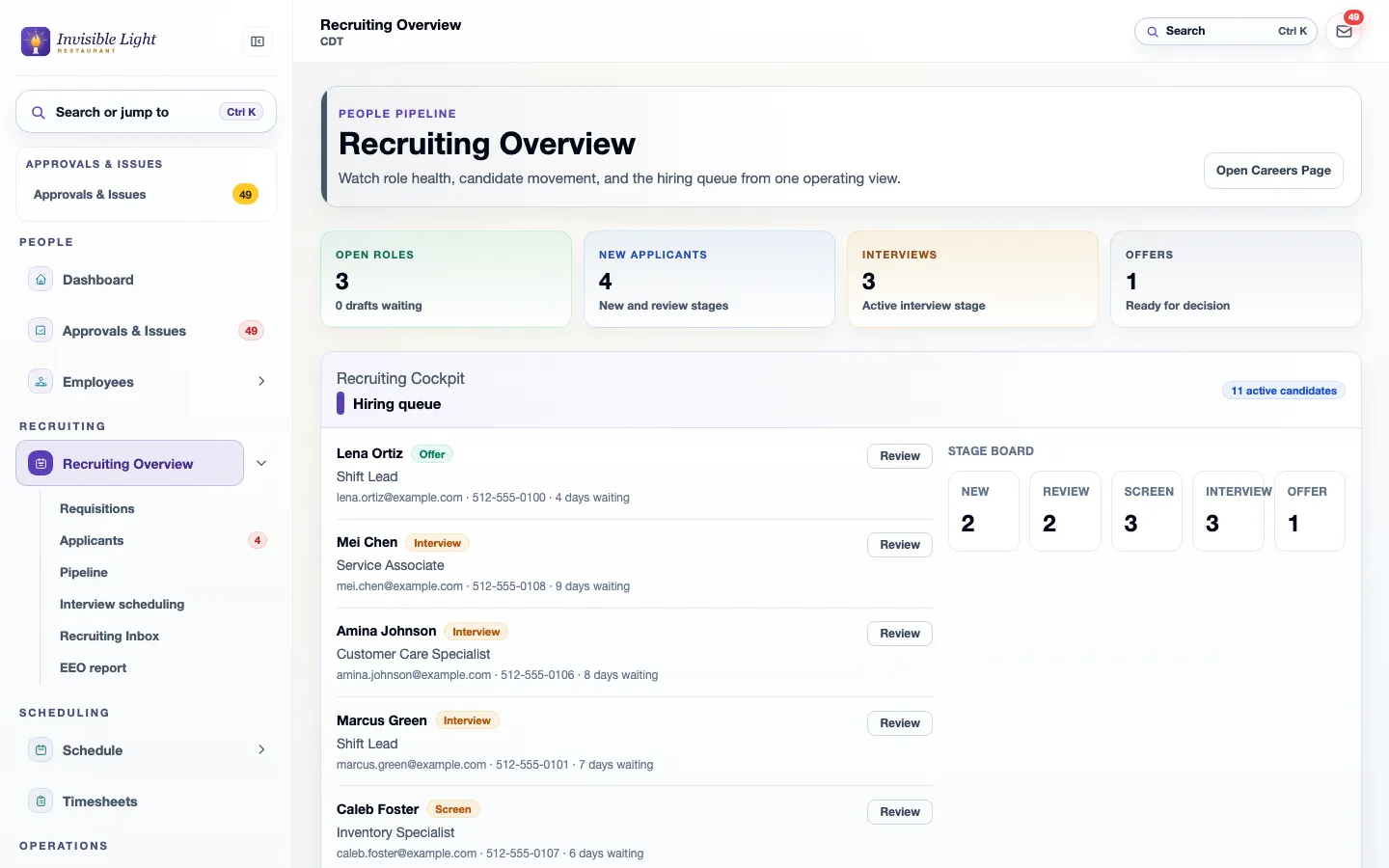Click candidate name Amina Johnson
1389x868 pixels.
[x=386, y=631]
